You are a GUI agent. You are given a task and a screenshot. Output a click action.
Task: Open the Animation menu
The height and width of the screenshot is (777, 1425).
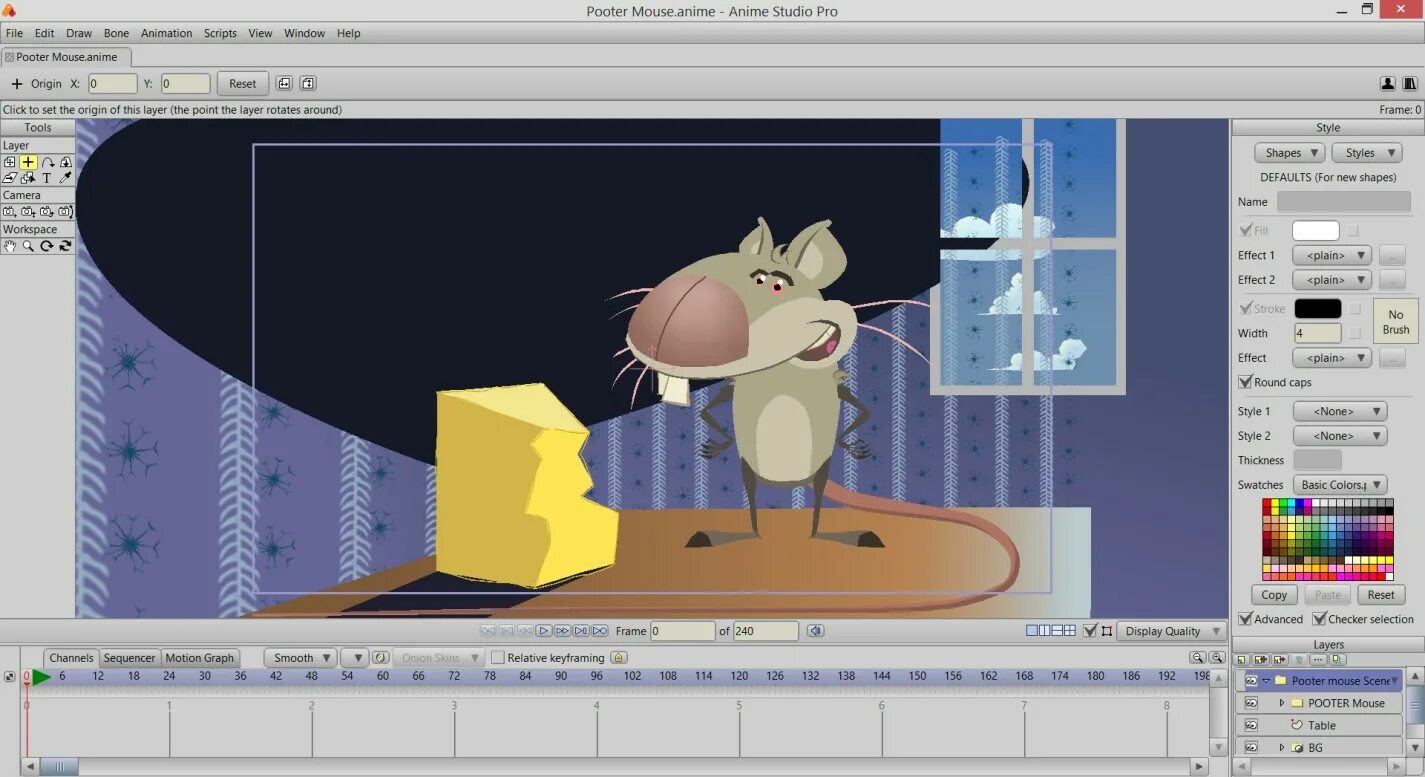(x=166, y=33)
